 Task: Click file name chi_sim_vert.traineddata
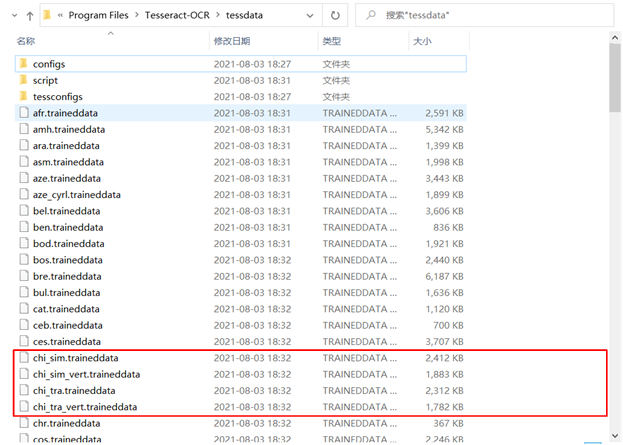[86, 374]
